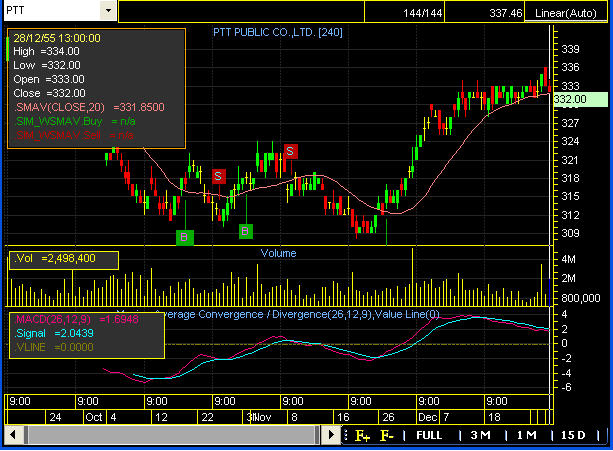This screenshot has width=613, height=451.
Task: Click the 2M volume axis label
Action: (568, 278)
